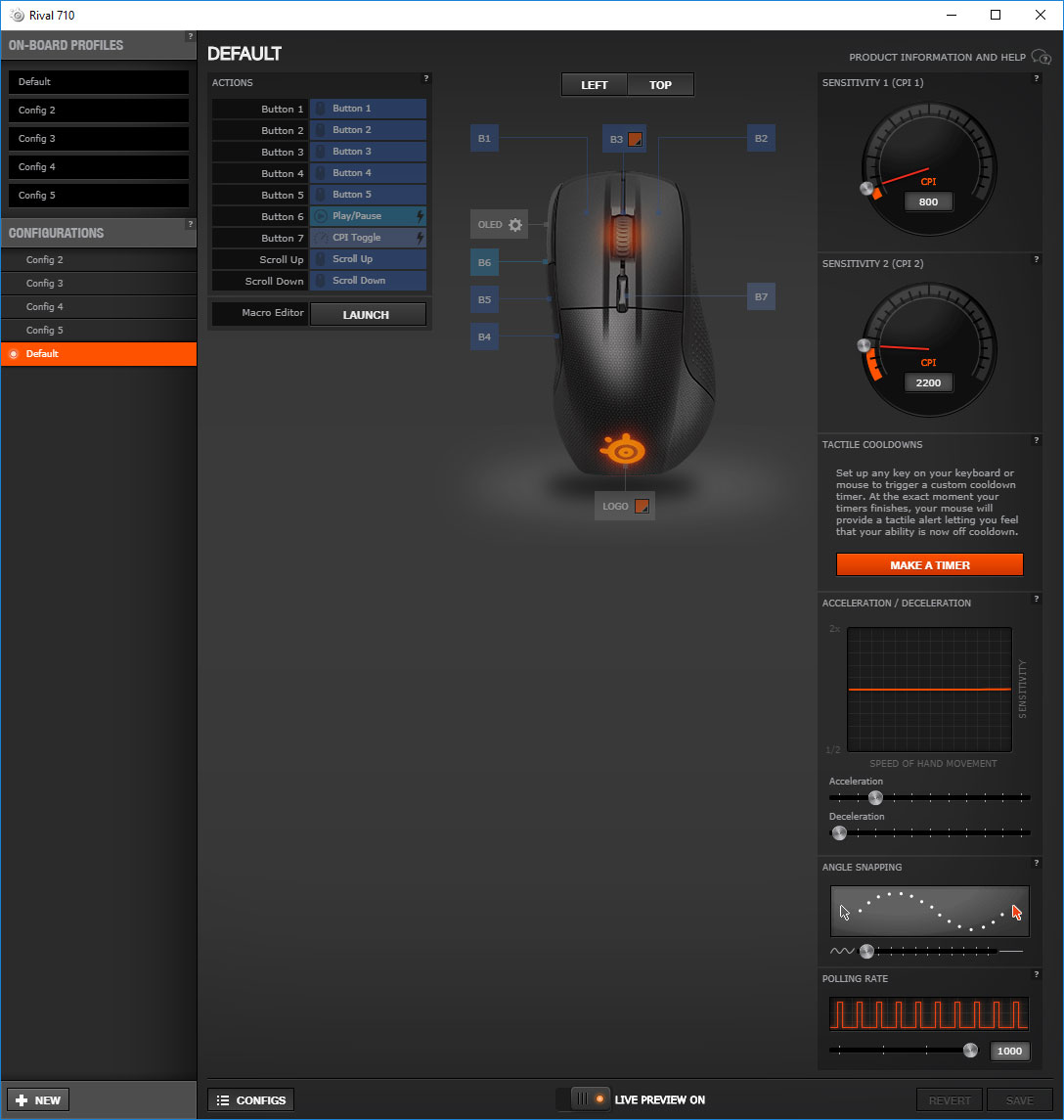Image resolution: width=1064 pixels, height=1120 pixels.
Task: Select on-board profile slot Config 5
Action: pyautogui.click(x=99, y=195)
